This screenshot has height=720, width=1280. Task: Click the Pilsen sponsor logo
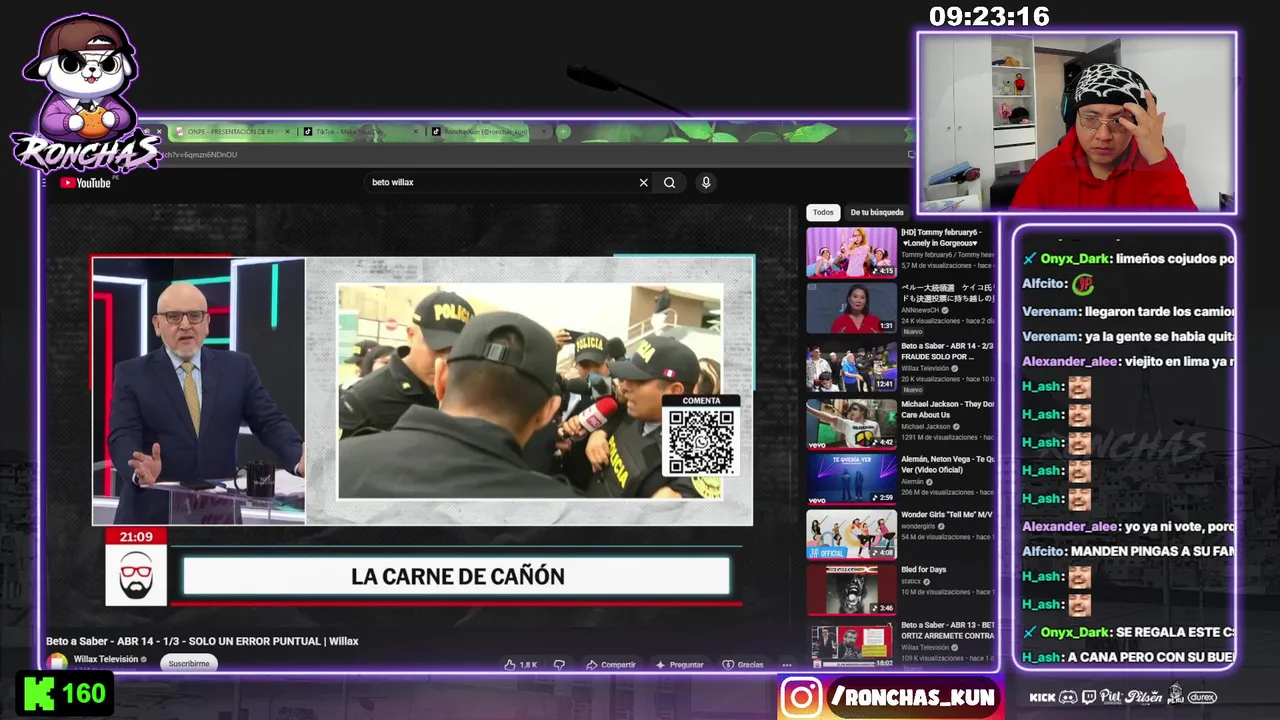click(1144, 696)
